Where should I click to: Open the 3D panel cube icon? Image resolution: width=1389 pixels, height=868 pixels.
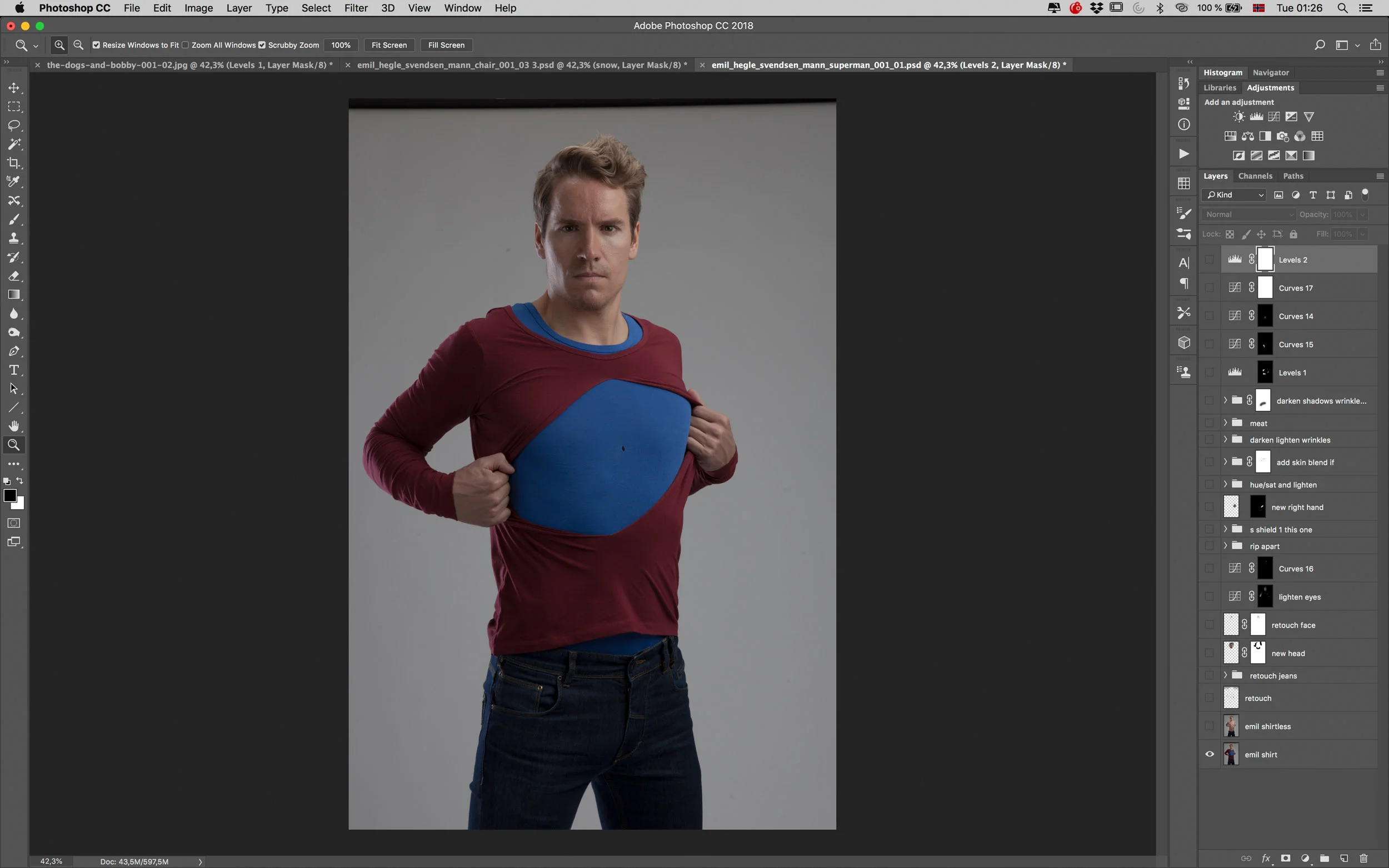1183,343
